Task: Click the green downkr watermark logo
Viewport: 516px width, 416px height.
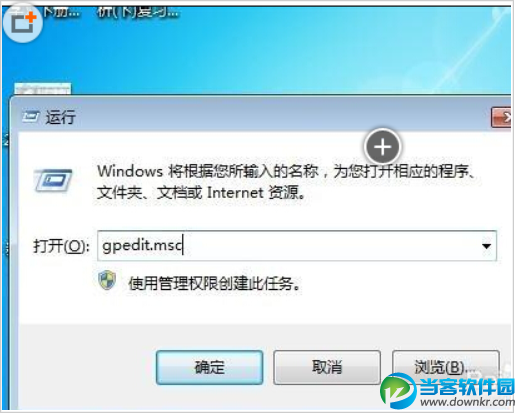Action: click(x=398, y=391)
